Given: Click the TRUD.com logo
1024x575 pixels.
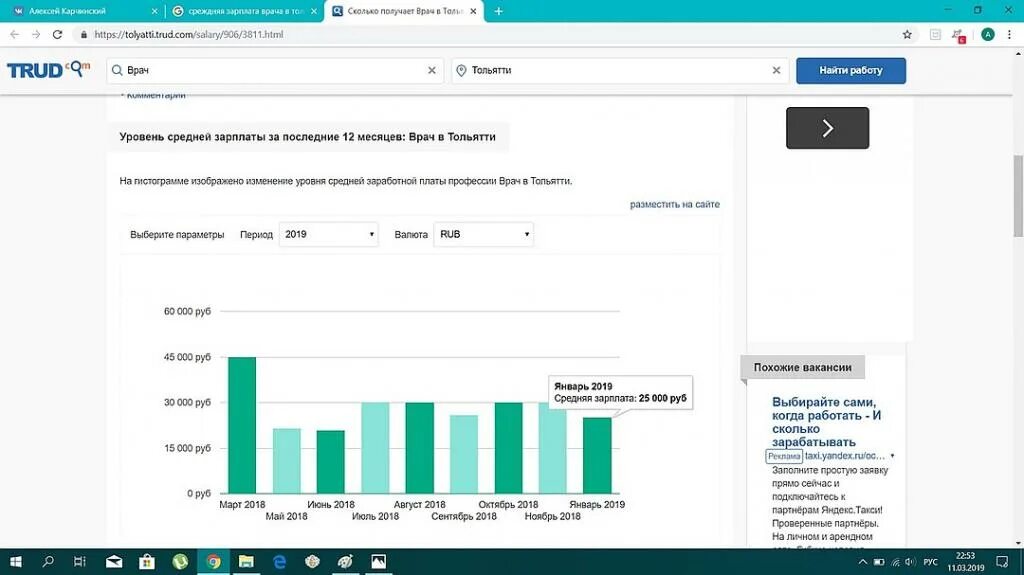Looking at the screenshot, I should (x=48, y=69).
